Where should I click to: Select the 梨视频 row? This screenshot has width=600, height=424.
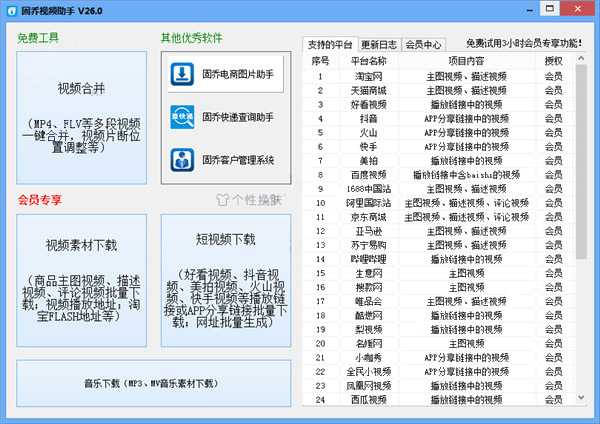[x=439, y=329]
